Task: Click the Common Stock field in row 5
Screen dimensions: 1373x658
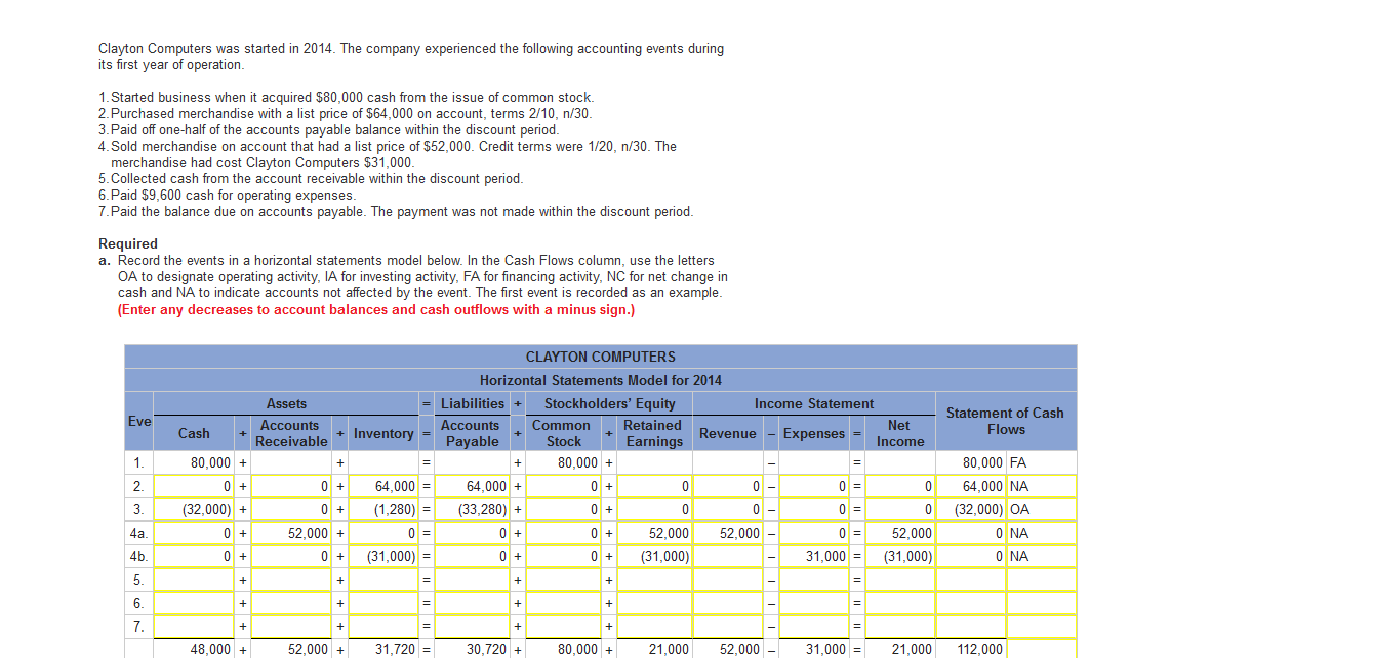Action: [x=564, y=580]
